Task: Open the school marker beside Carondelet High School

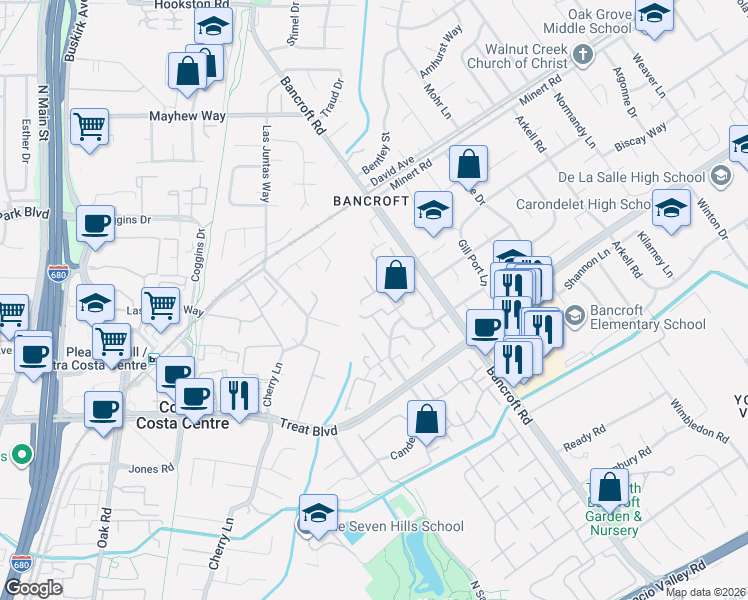Action: click(x=671, y=208)
